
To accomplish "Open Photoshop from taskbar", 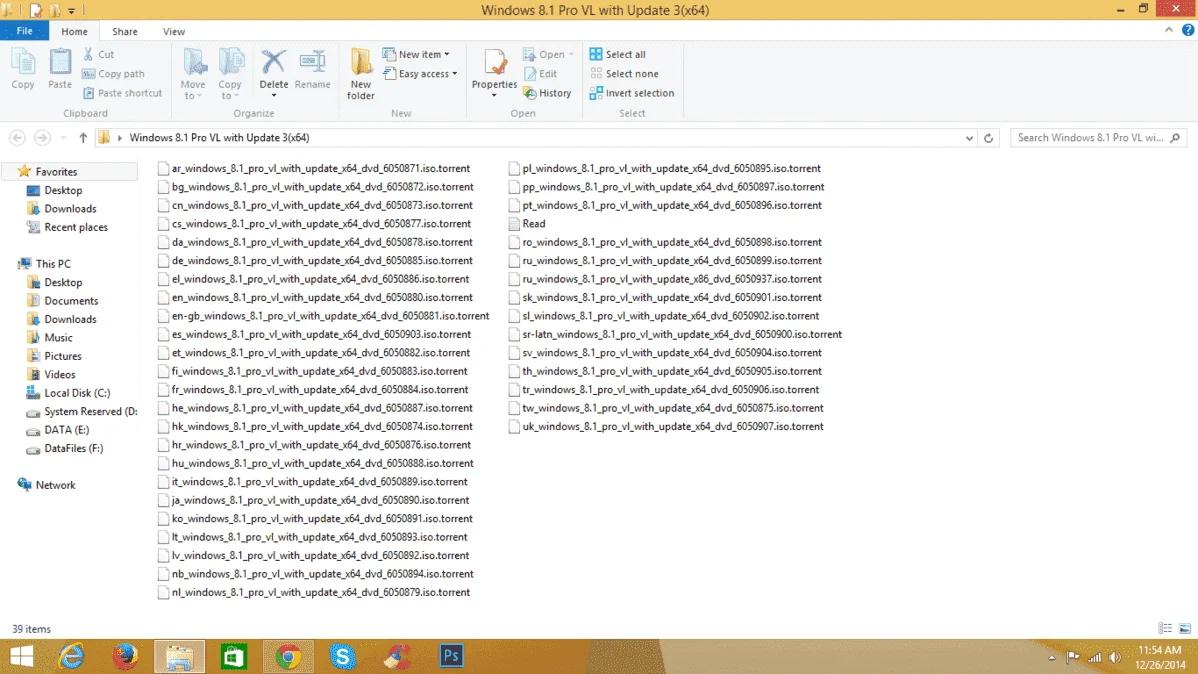I will coord(451,656).
